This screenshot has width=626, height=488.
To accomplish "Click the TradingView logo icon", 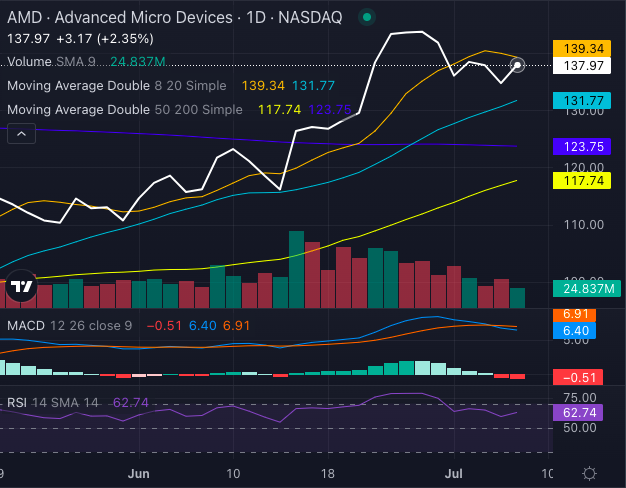I will pos(22,286).
